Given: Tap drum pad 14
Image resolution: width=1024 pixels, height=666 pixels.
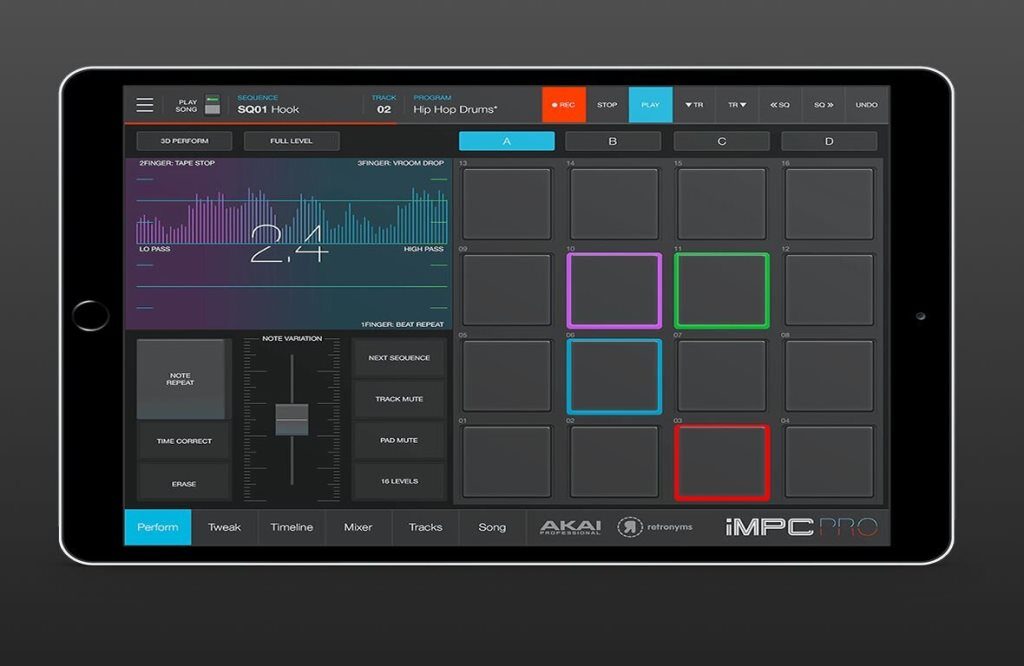Looking at the screenshot, I should pyautogui.click(x=614, y=204).
